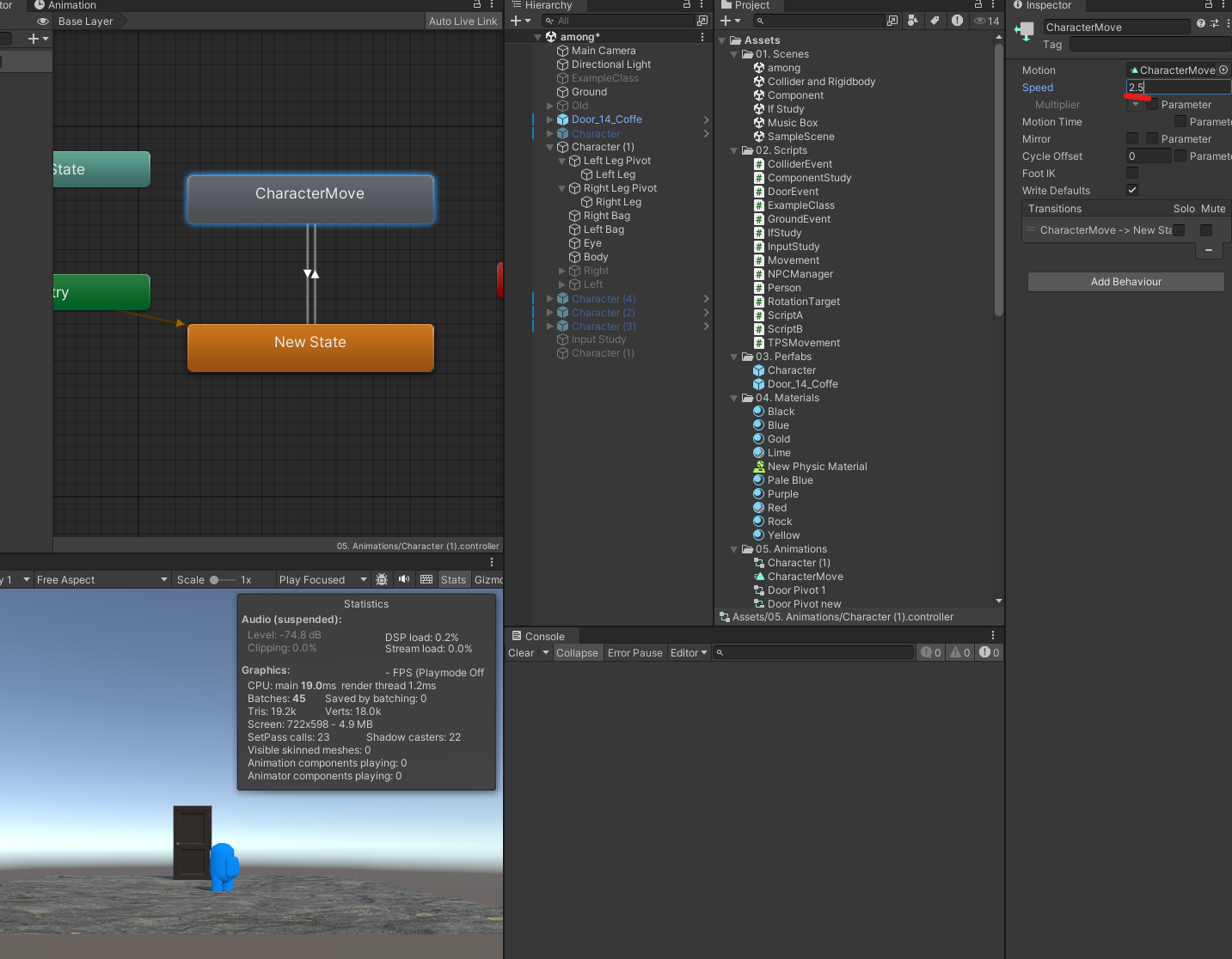Collapse Character (1) in Hierarchy
This screenshot has height=959, width=1232.
pyautogui.click(x=550, y=147)
